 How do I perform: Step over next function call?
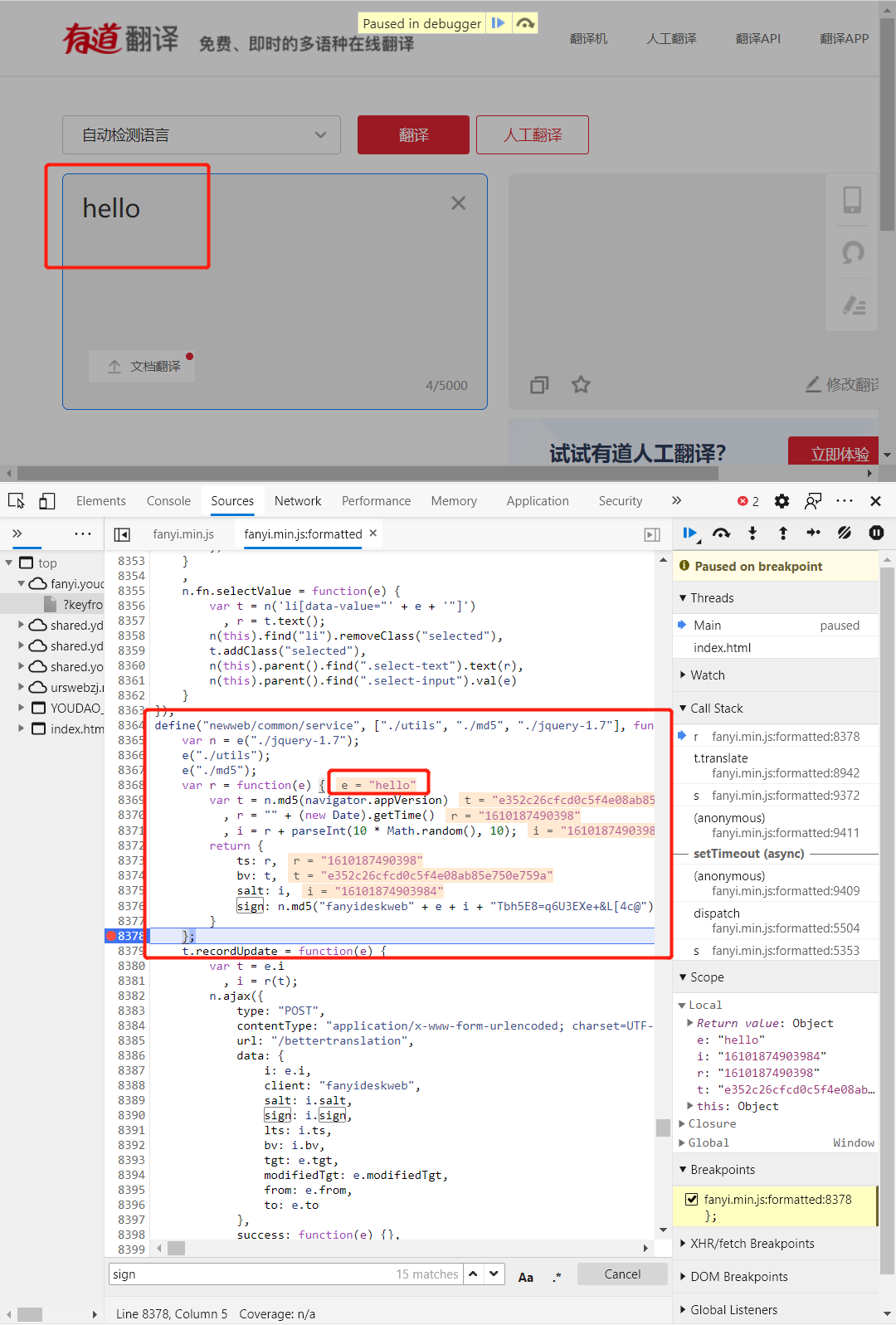(x=722, y=533)
